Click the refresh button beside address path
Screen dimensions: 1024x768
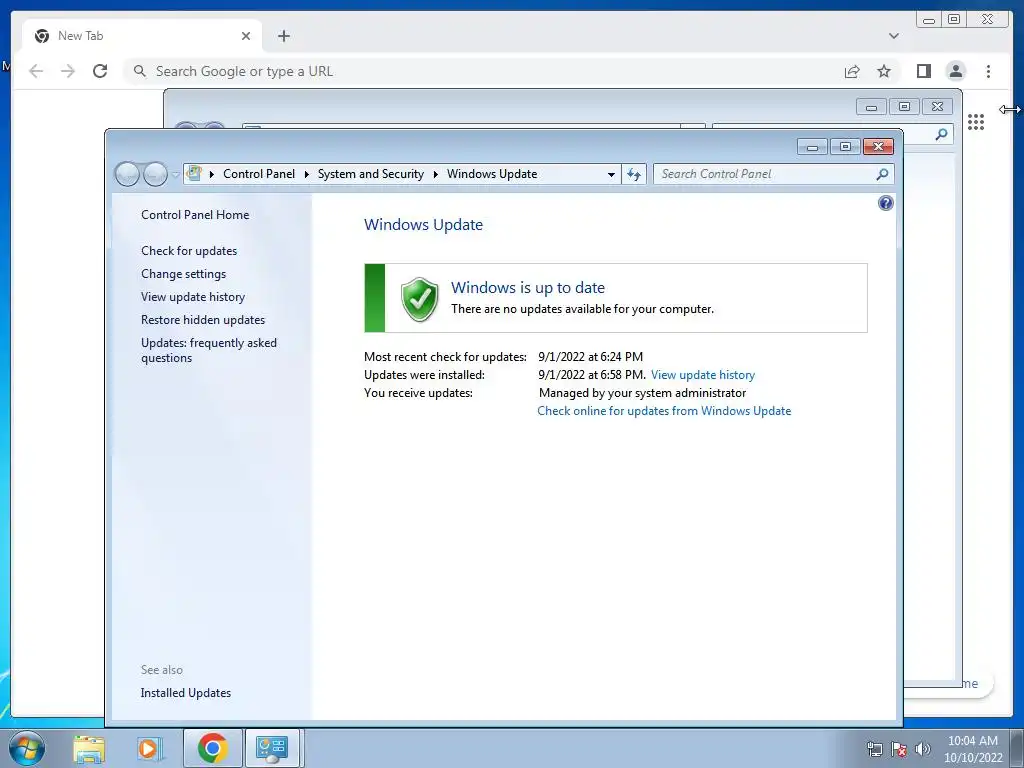[x=633, y=174]
